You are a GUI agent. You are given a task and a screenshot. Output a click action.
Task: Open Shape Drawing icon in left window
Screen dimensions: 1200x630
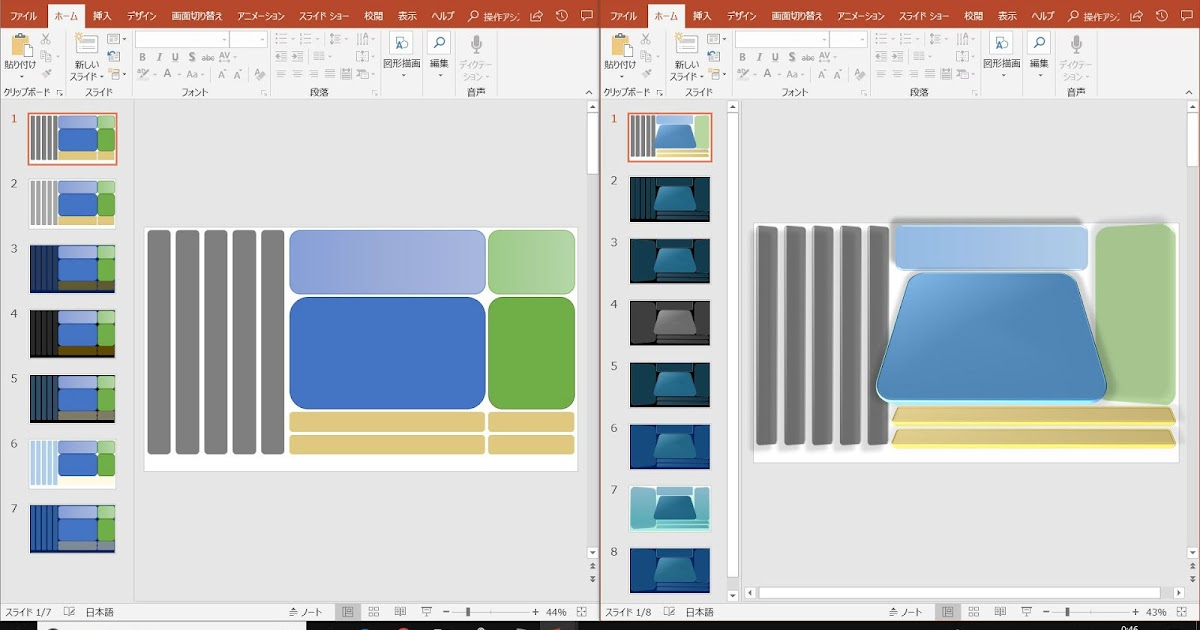(x=401, y=45)
